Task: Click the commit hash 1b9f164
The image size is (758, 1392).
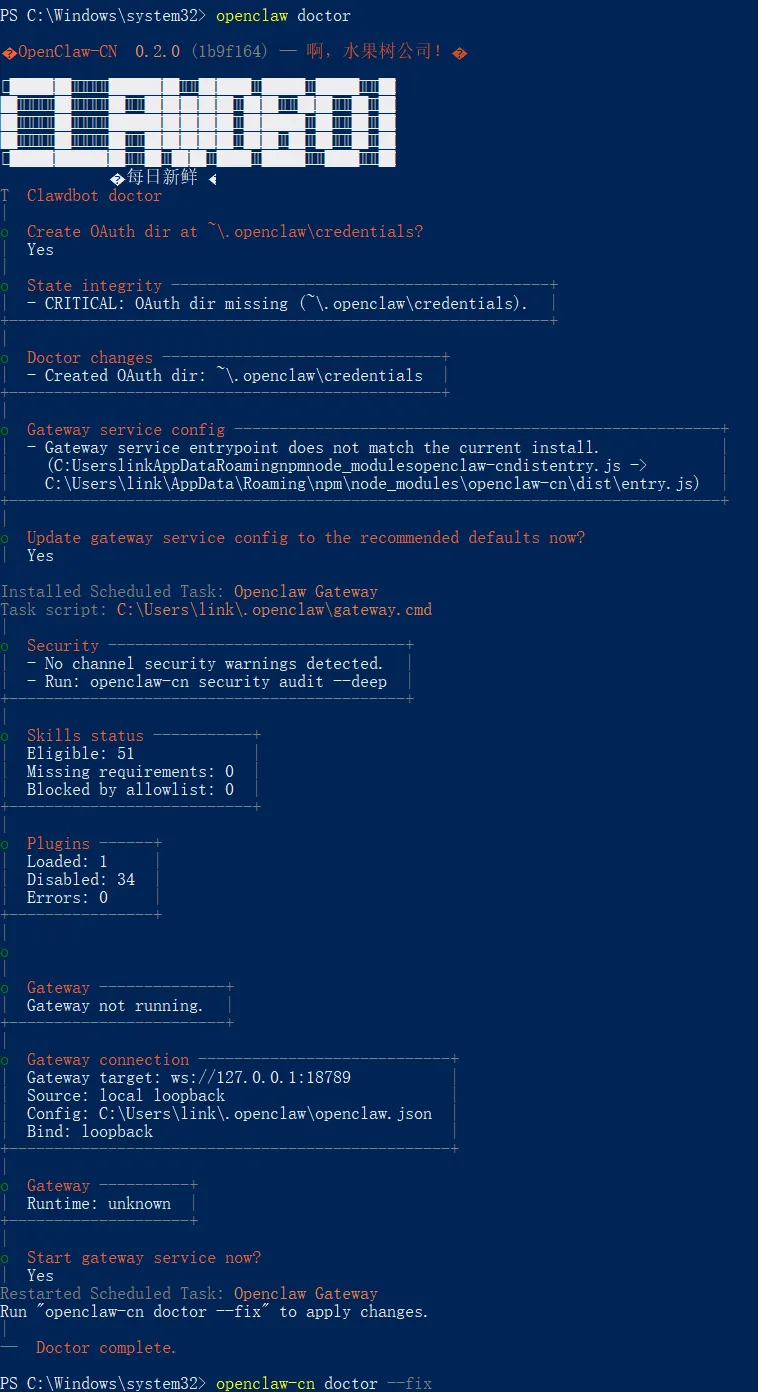Action: pyautogui.click(x=228, y=51)
